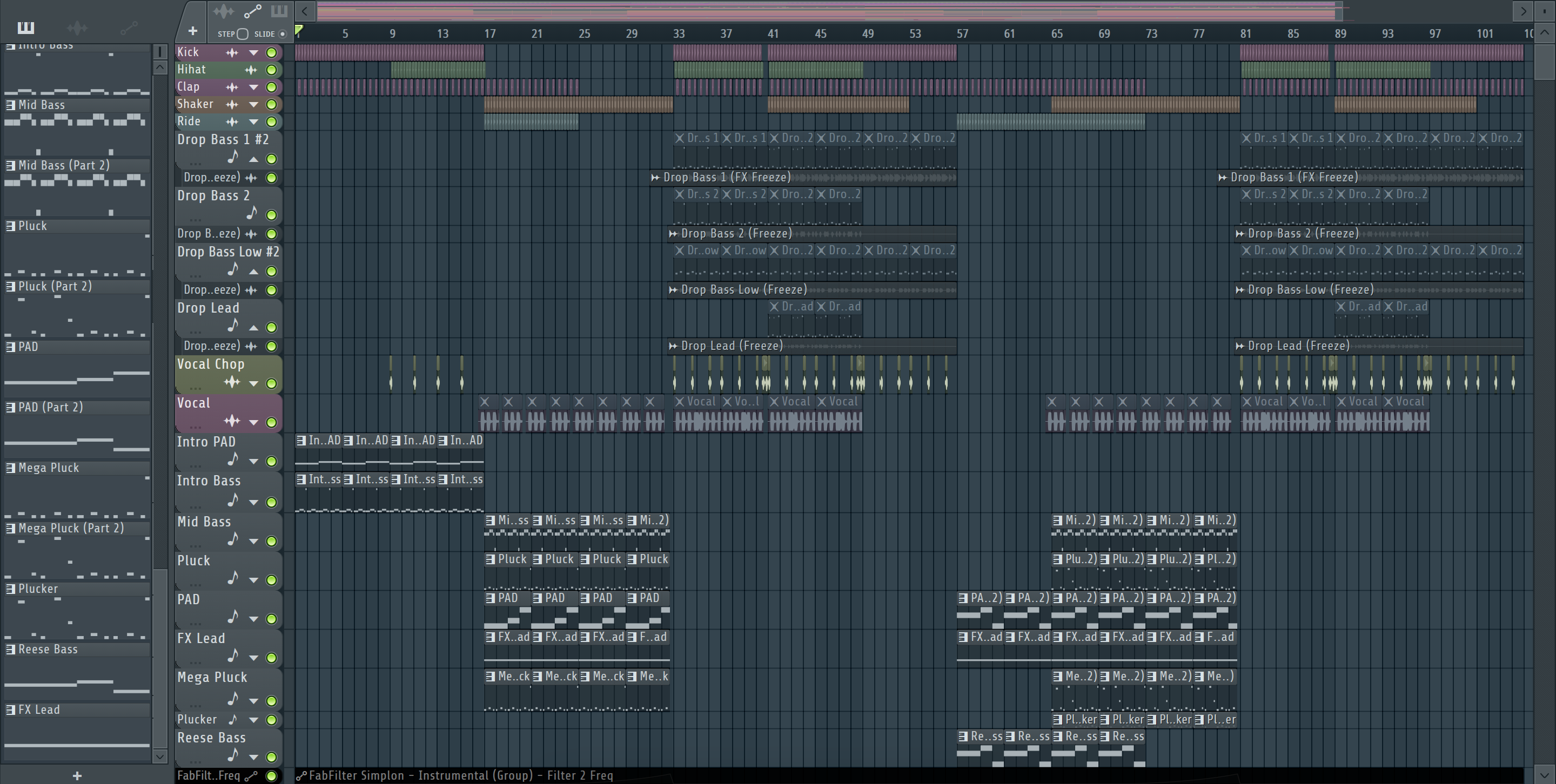Toggle the SLIDE mode radio button
The height and width of the screenshot is (784, 1556).
click(x=282, y=34)
